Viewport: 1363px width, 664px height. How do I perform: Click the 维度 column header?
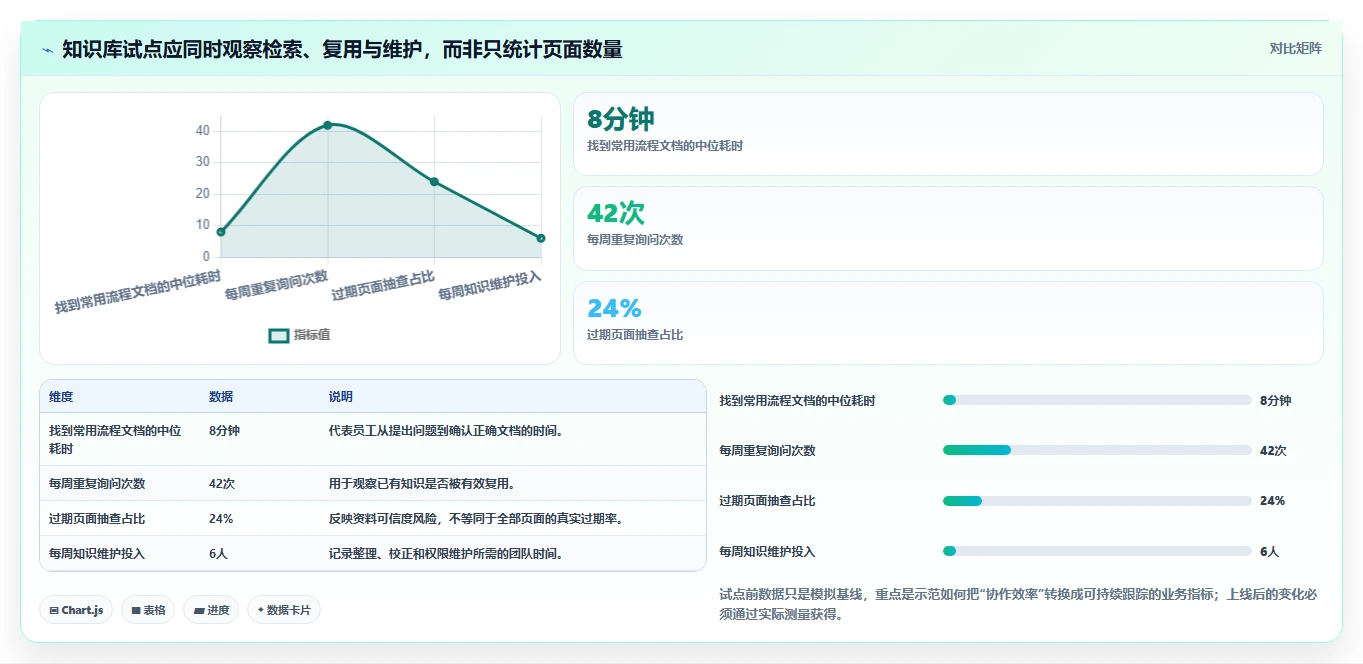61,397
